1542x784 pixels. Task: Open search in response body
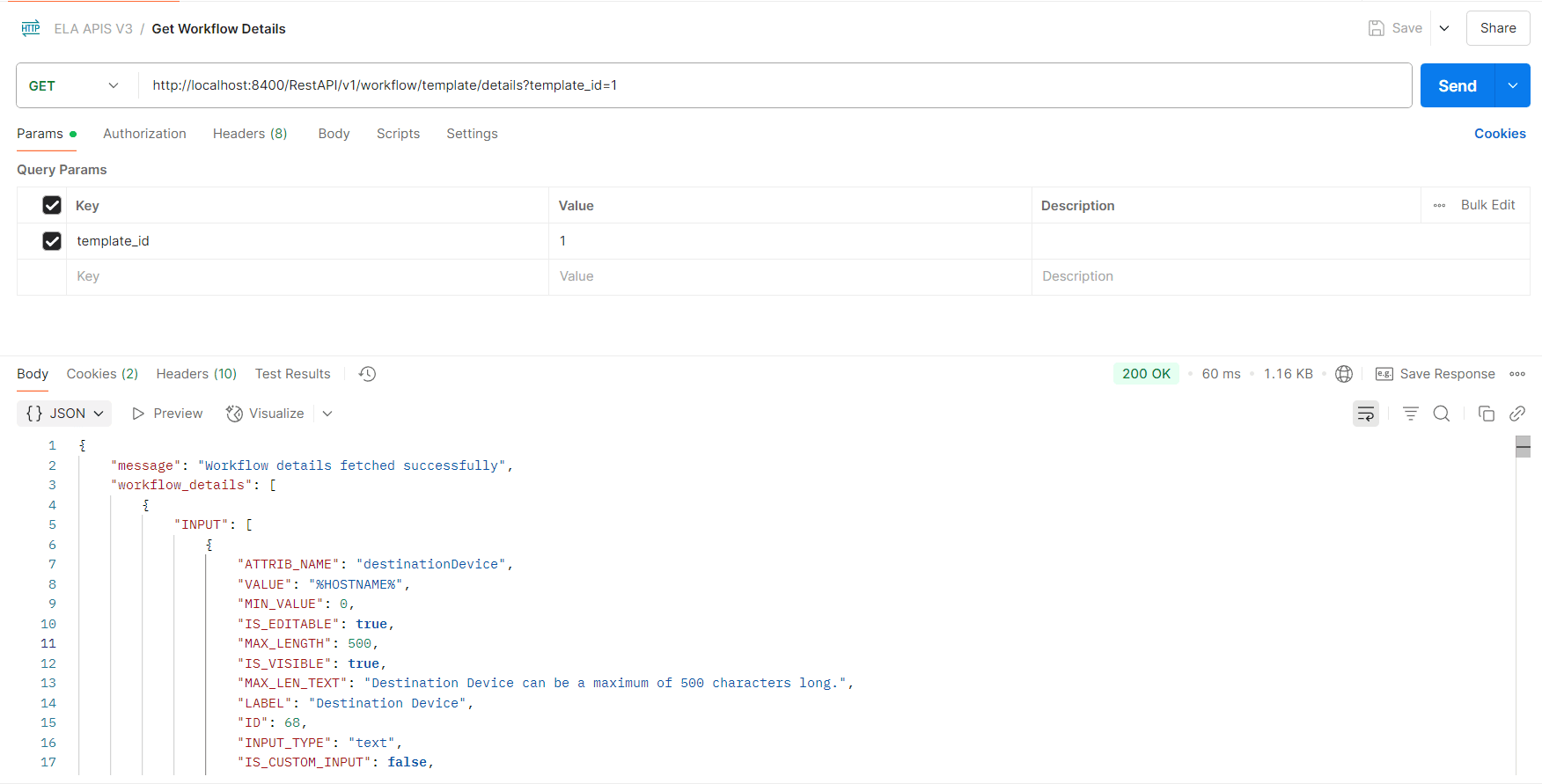(x=1442, y=414)
